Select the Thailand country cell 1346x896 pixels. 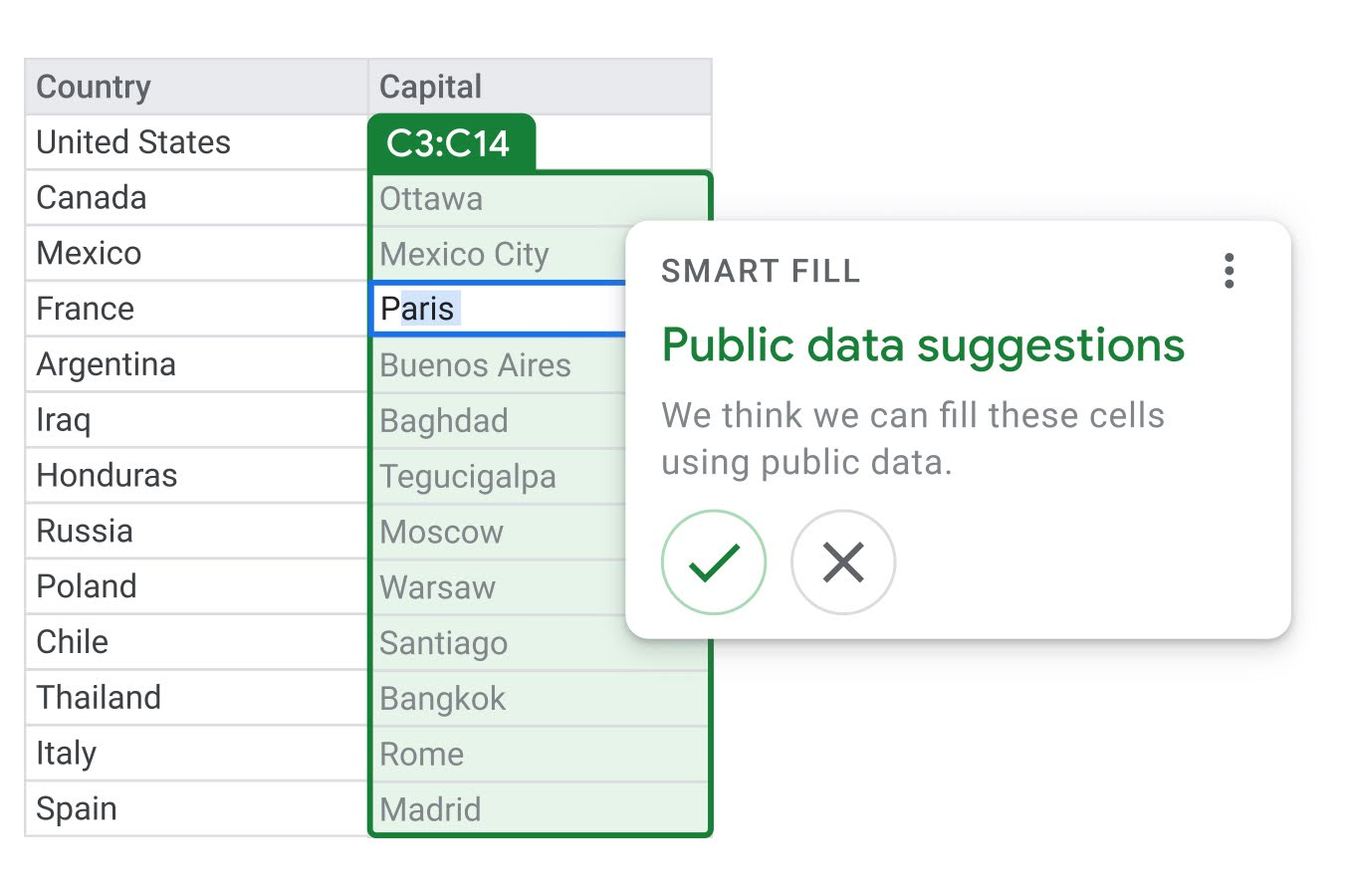[98, 697]
